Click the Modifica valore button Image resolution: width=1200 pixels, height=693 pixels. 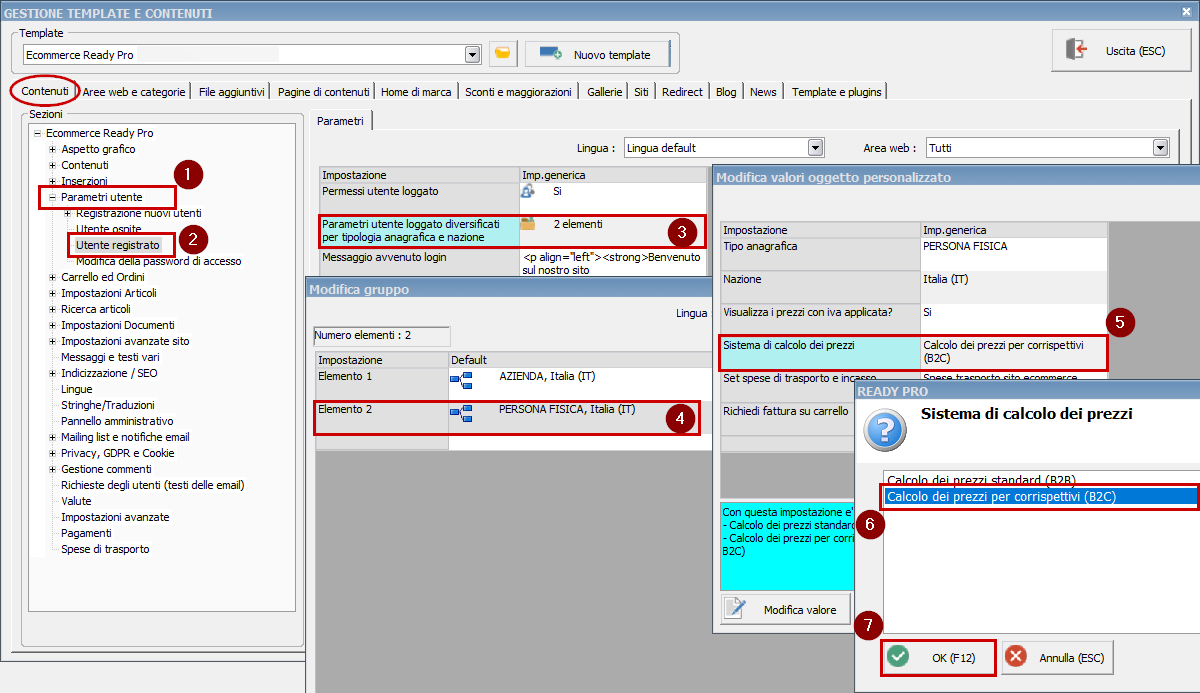coord(787,610)
